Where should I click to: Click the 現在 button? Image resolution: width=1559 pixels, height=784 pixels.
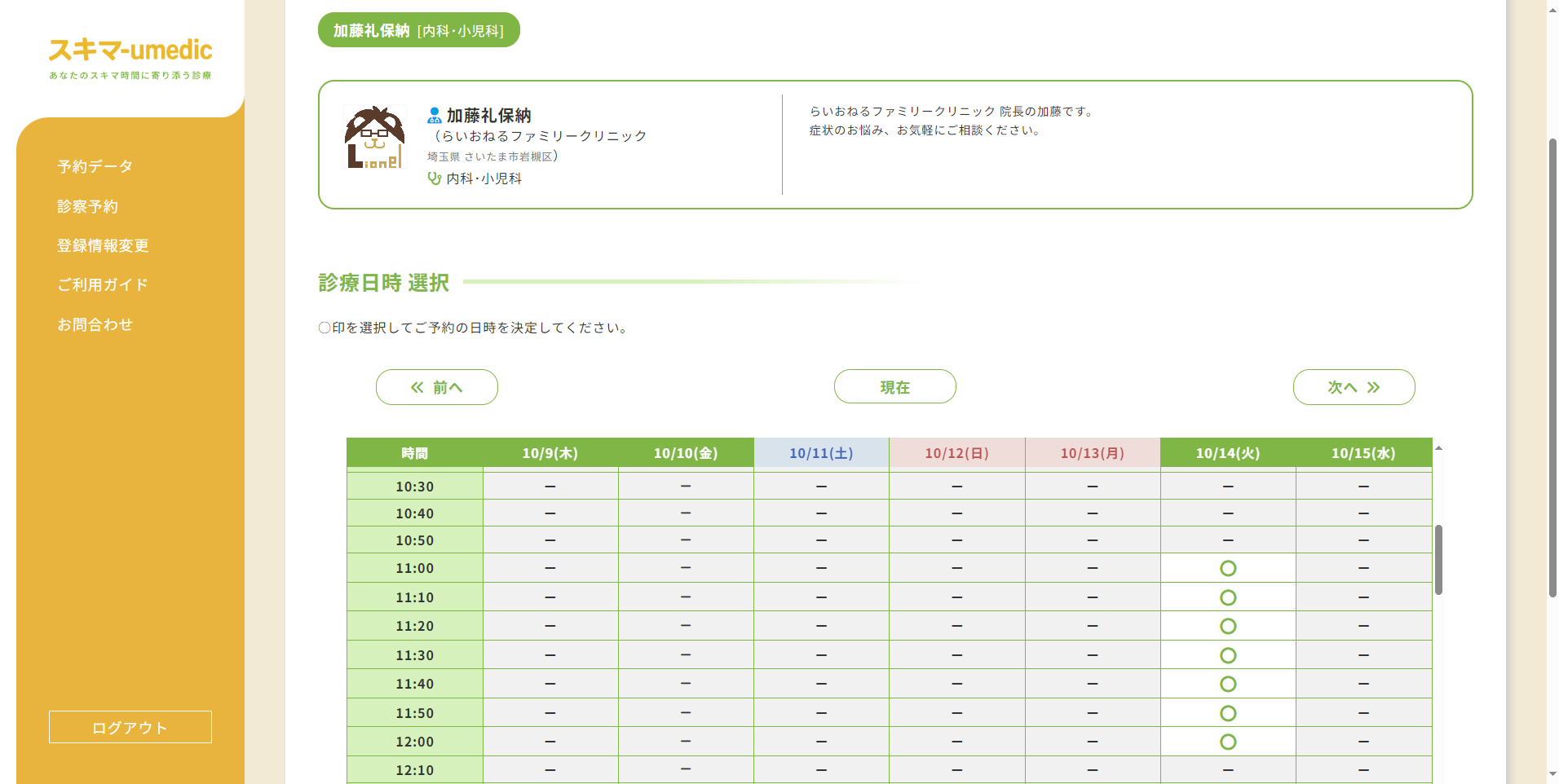tap(894, 386)
